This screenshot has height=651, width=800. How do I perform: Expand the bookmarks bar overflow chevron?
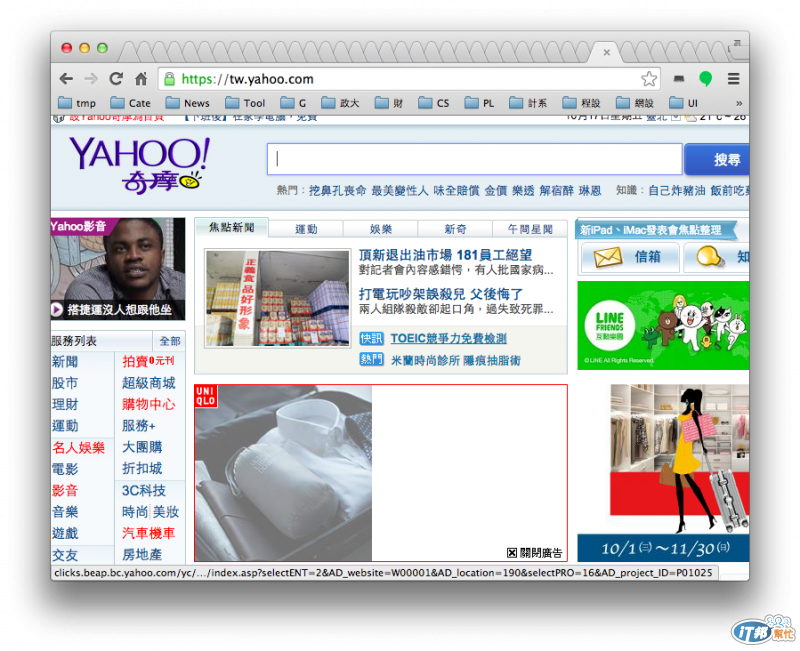point(739,103)
